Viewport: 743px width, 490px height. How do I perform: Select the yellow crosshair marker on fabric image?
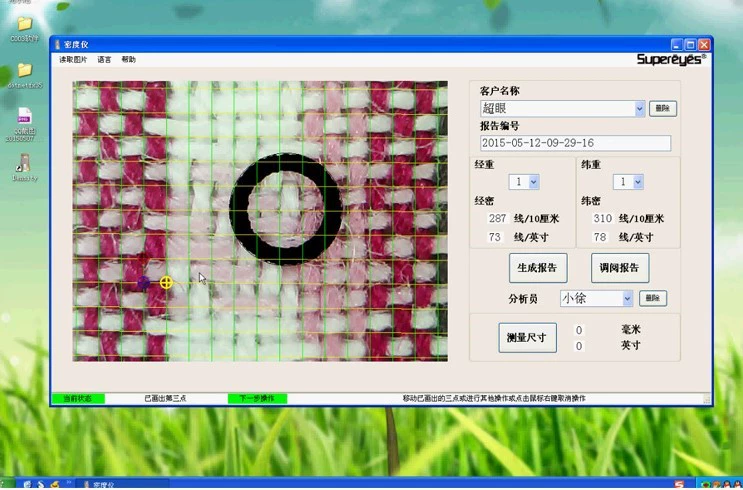[x=166, y=283]
